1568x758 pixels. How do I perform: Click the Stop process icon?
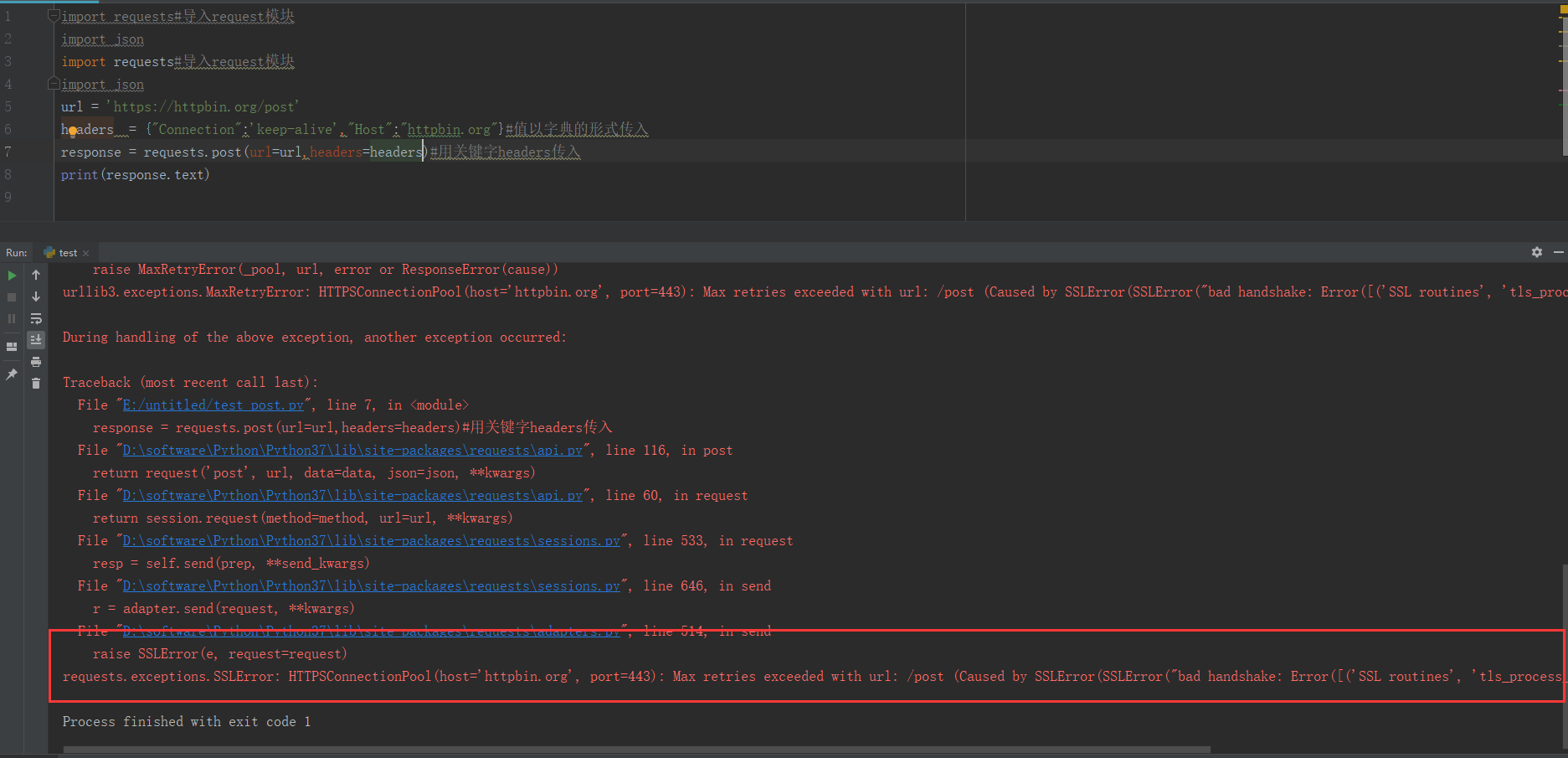point(12,297)
